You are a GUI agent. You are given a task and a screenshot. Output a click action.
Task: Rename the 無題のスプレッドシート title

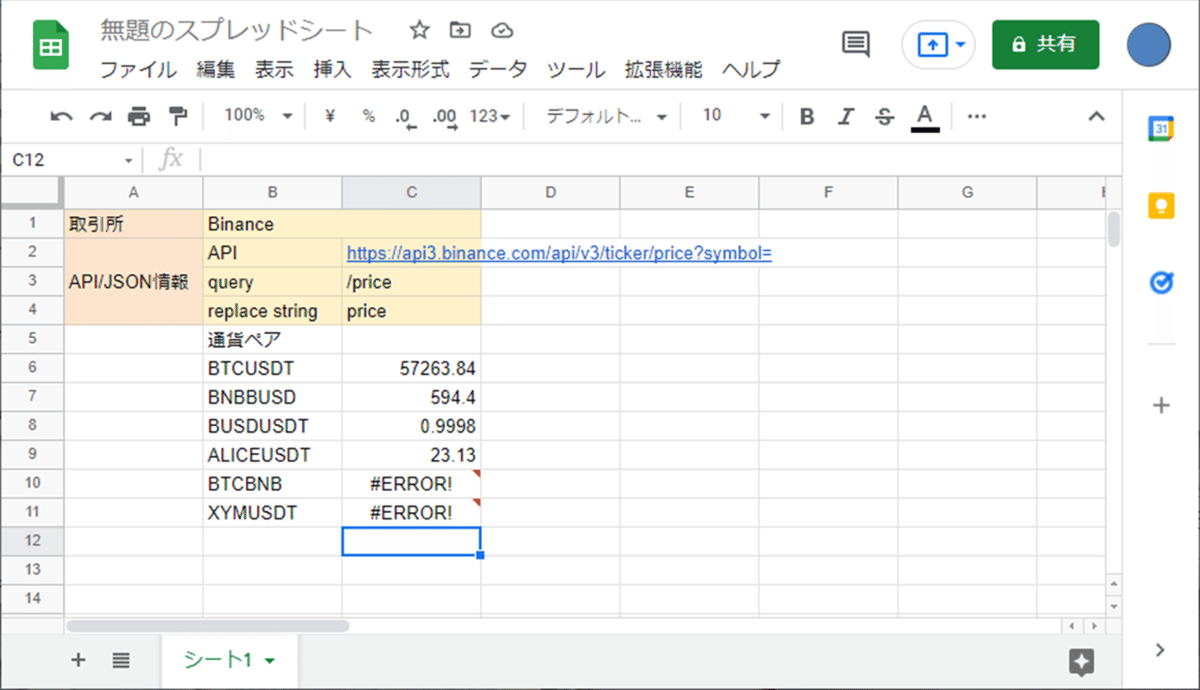[237, 31]
